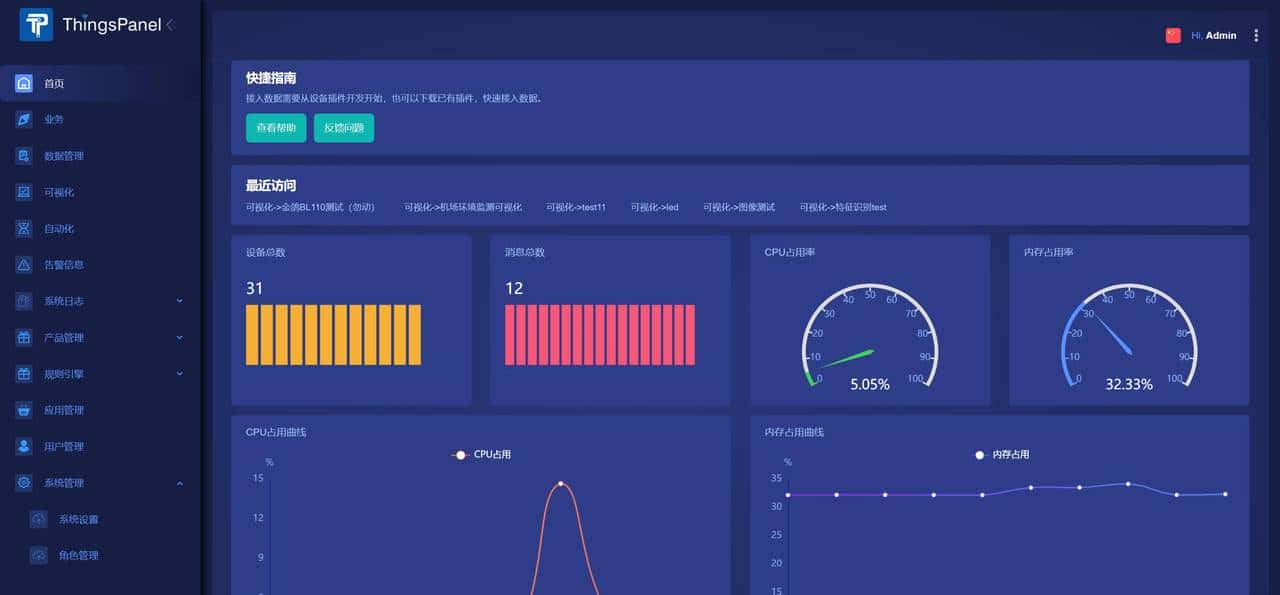This screenshot has width=1280, height=595.
Task: Open 告警信息 via the warning triangle icon
Action: [x=24, y=265]
